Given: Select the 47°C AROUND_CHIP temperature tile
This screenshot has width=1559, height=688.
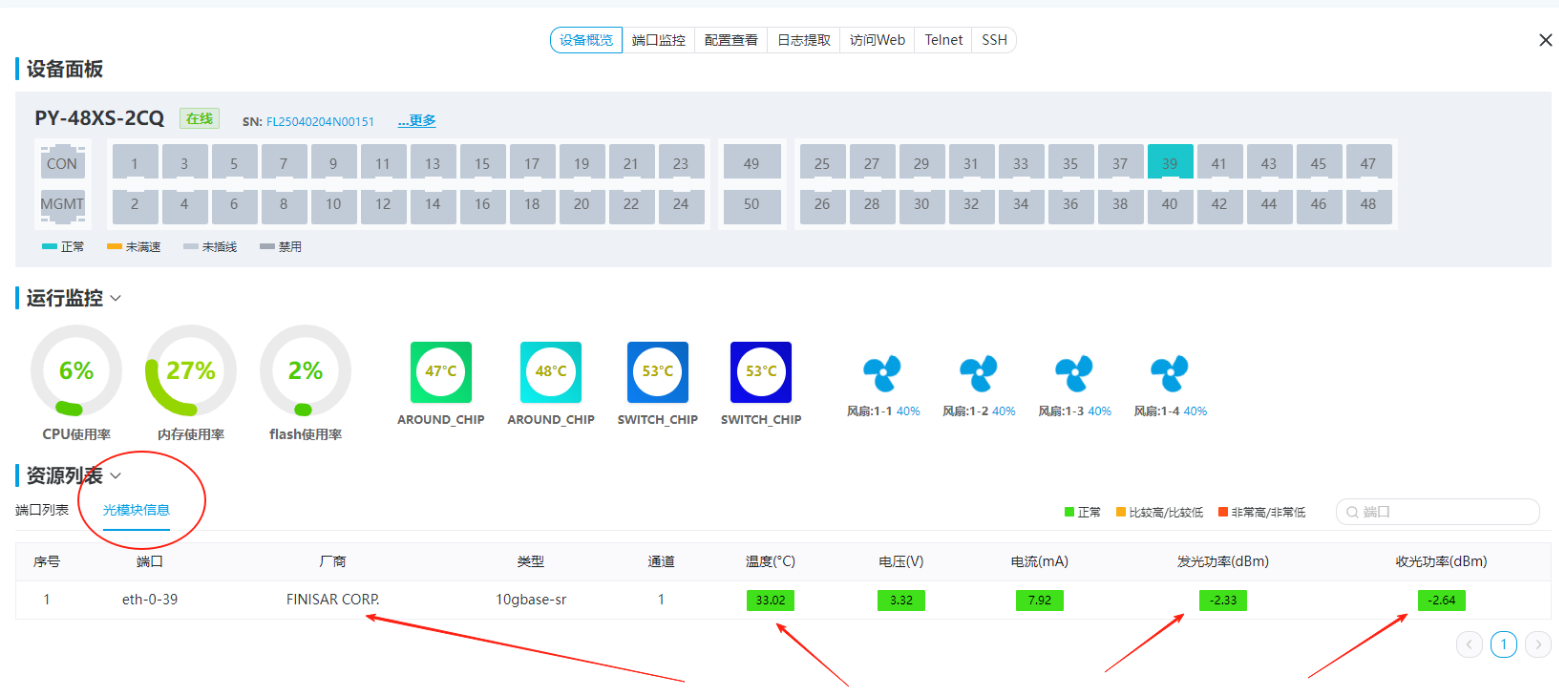Looking at the screenshot, I should point(441,372).
